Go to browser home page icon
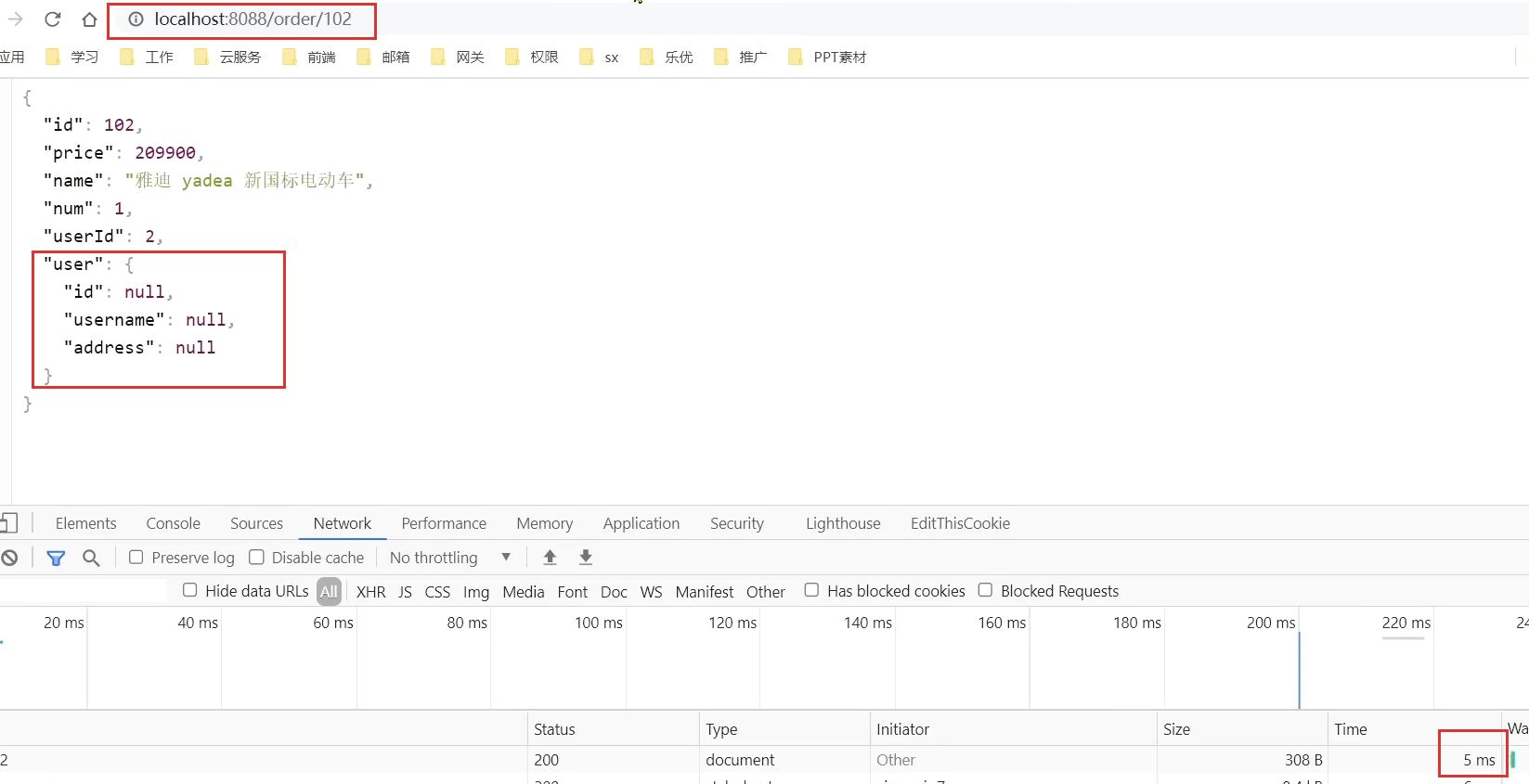The height and width of the screenshot is (784, 1529). 89,19
